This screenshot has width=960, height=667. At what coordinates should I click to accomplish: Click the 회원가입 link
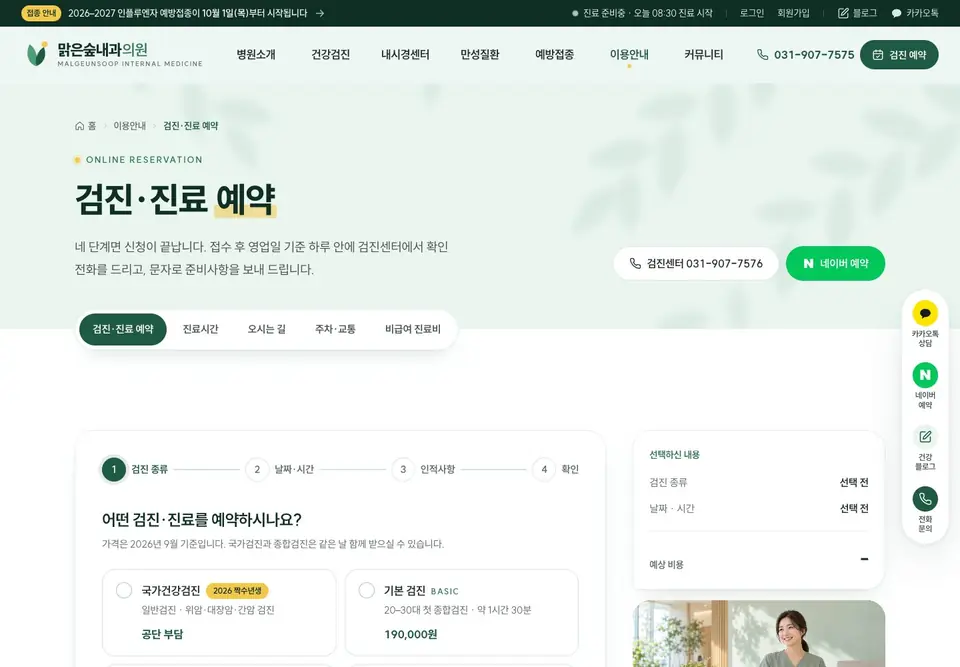[x=793, y=13]
